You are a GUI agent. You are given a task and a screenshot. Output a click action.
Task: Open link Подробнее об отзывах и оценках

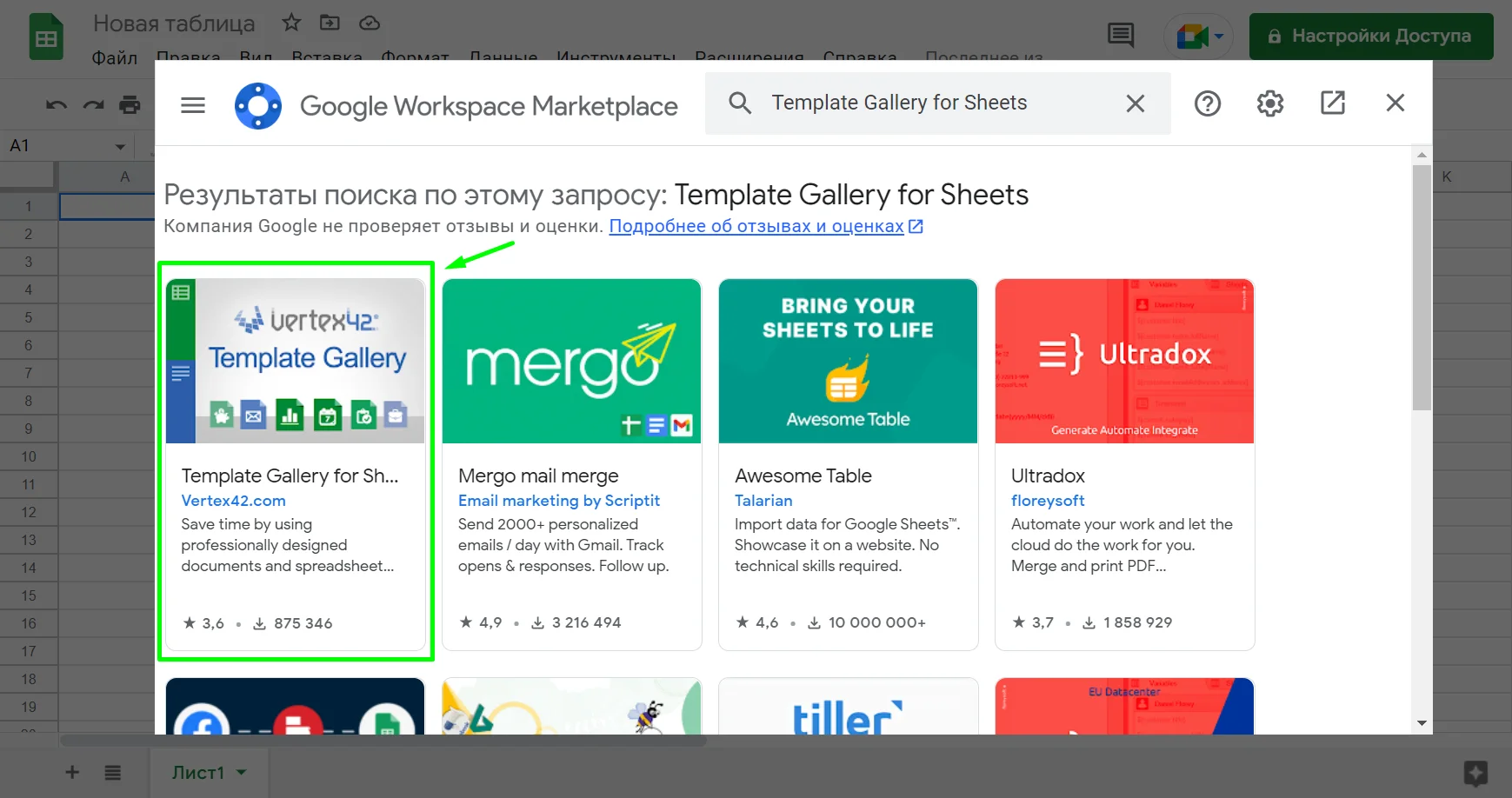[x=756, y=226]
